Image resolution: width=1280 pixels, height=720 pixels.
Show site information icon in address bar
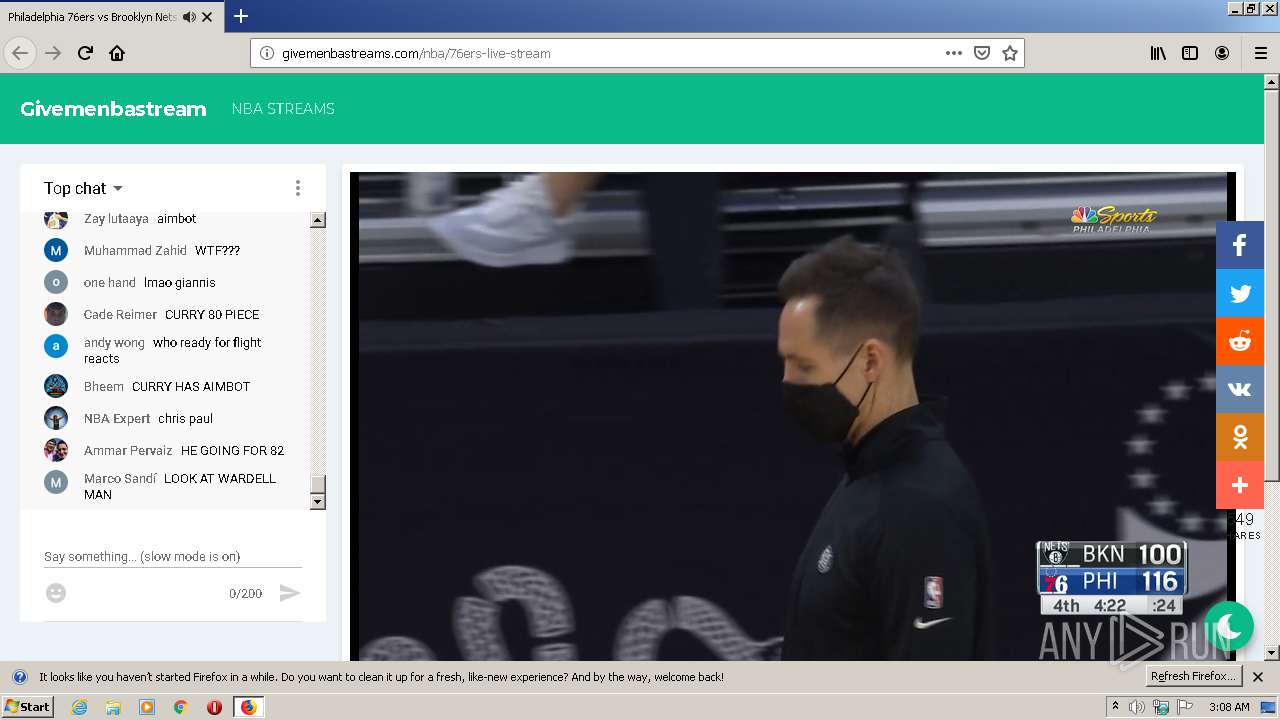266,53
